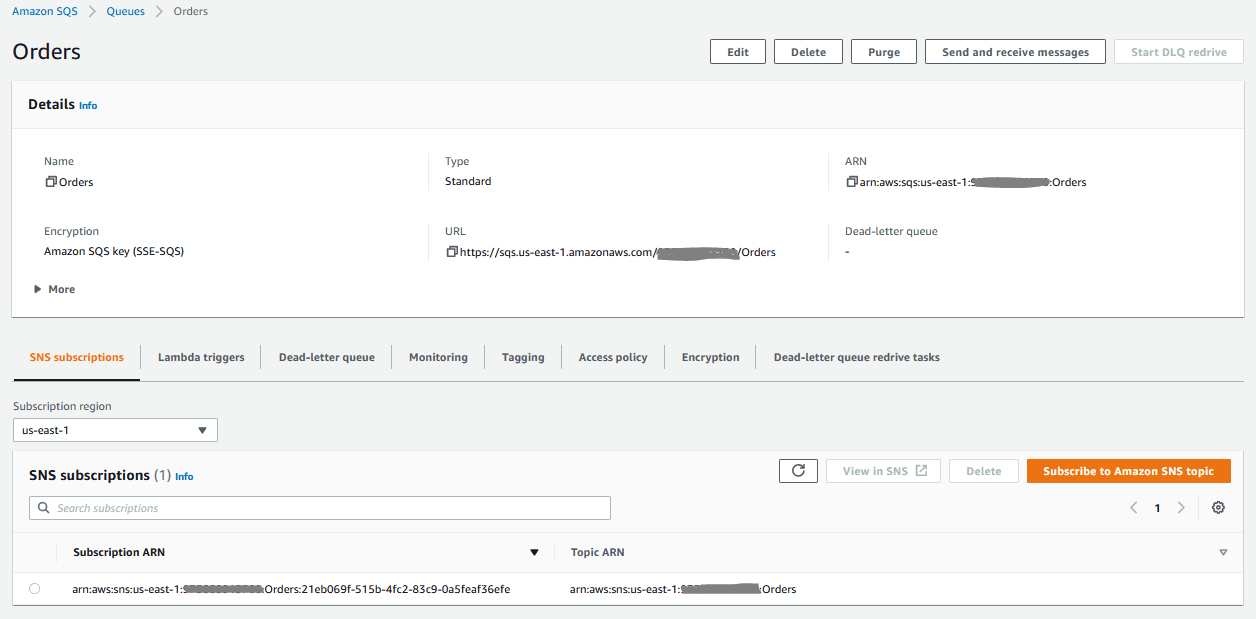Screen dimensions: 1256x619
Task: Go to Queues breadcrumb link
Action: [125, 11]
